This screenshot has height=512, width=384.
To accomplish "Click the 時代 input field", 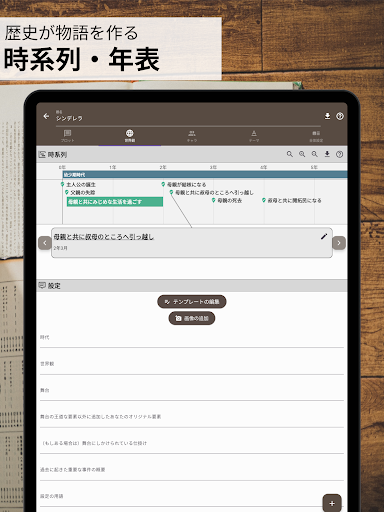I will coord(192,338).
